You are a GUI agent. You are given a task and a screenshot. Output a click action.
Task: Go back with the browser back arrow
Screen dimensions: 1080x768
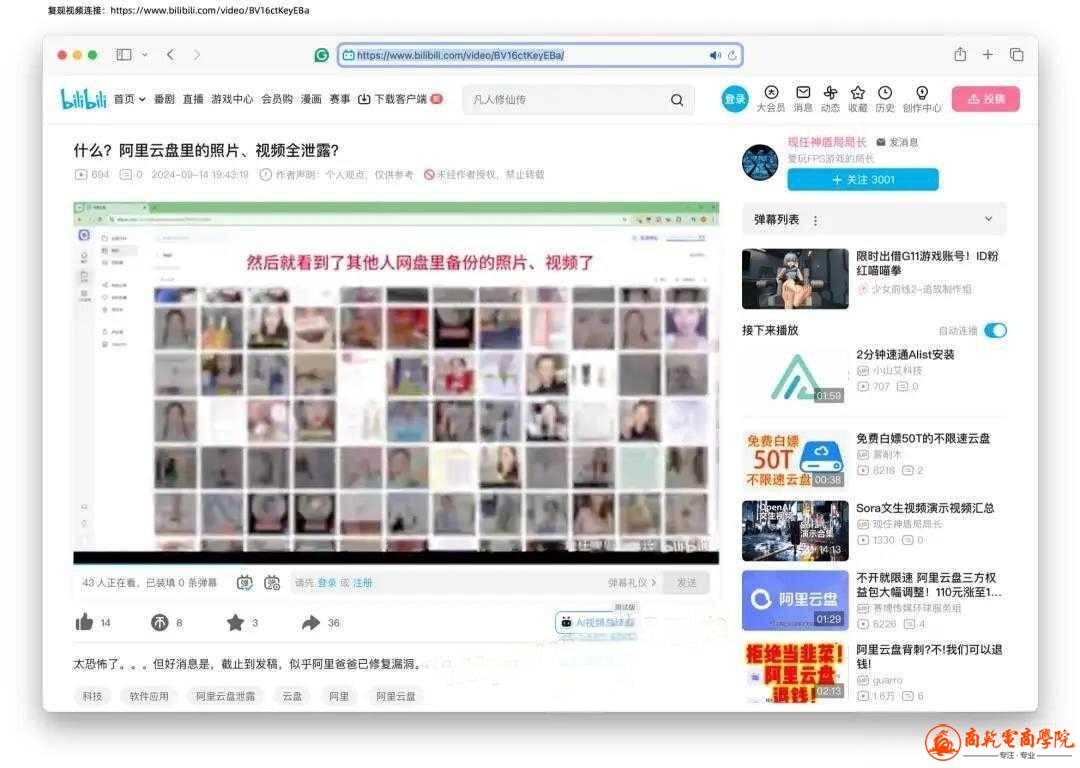171,54
